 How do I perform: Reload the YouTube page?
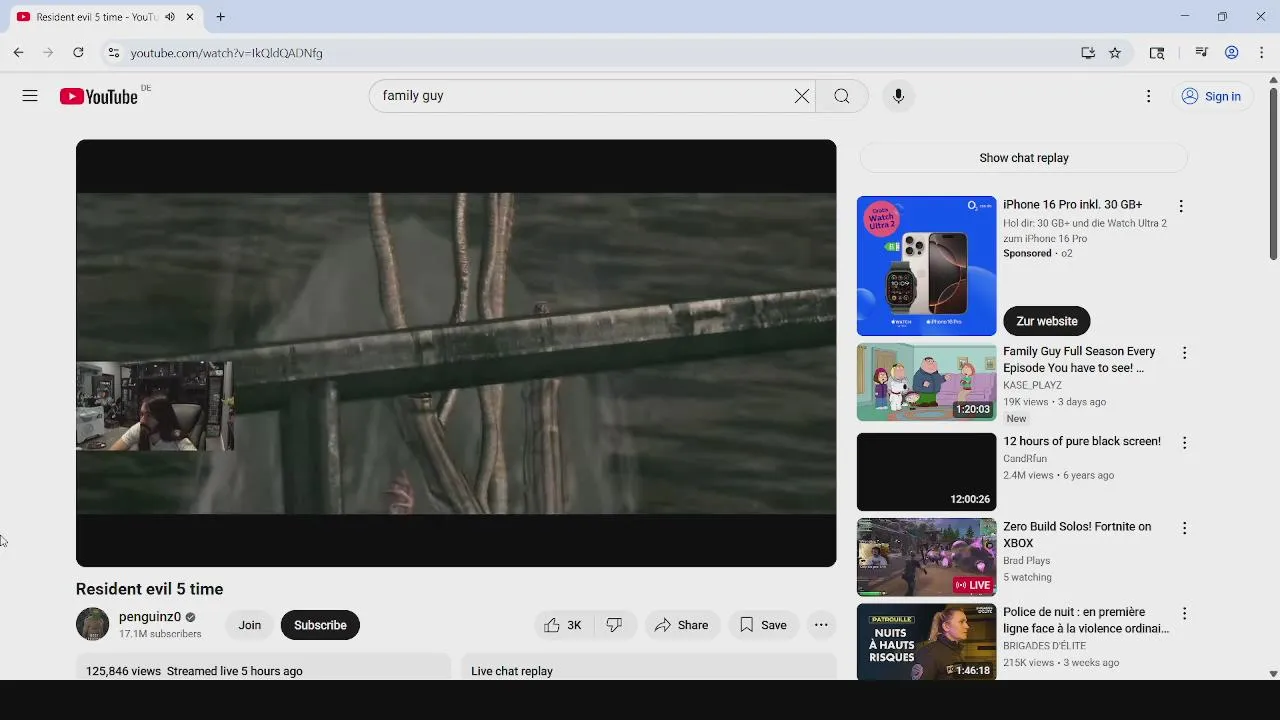[x=78, y=53]
